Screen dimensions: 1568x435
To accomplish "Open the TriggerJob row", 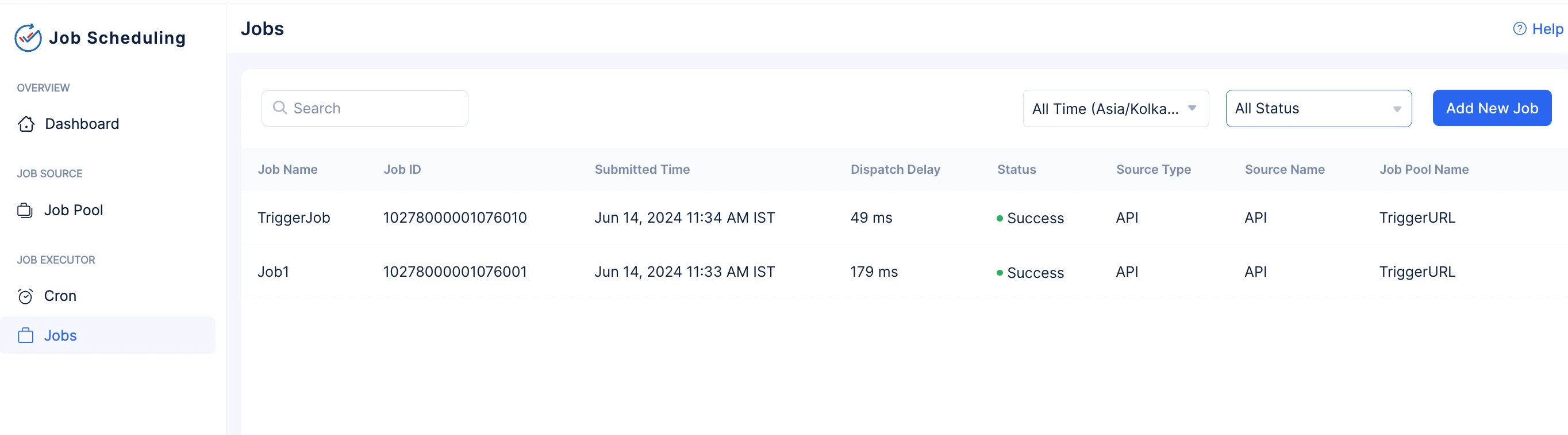I will click(904, 217).
